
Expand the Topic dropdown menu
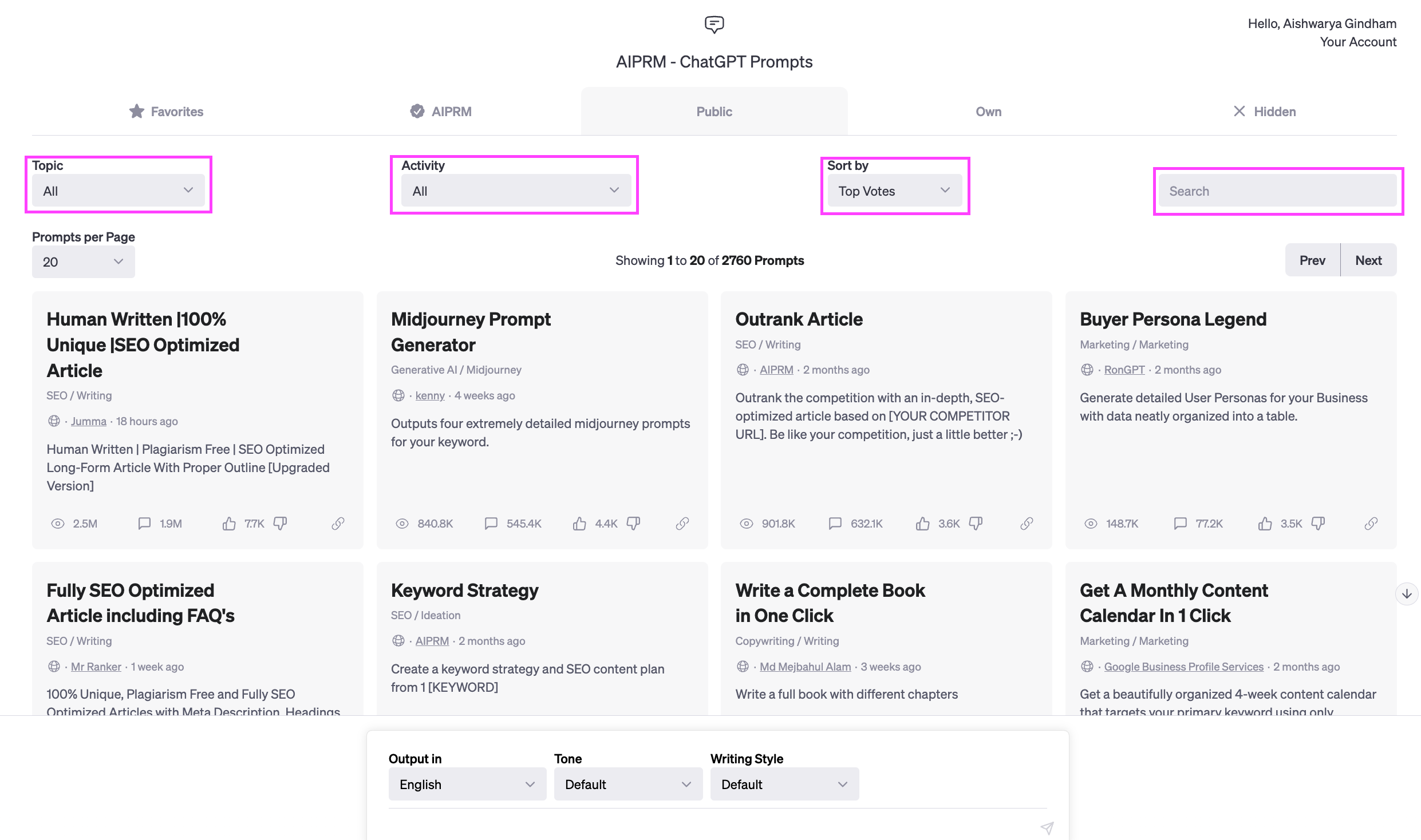click(x=117, y=190)
